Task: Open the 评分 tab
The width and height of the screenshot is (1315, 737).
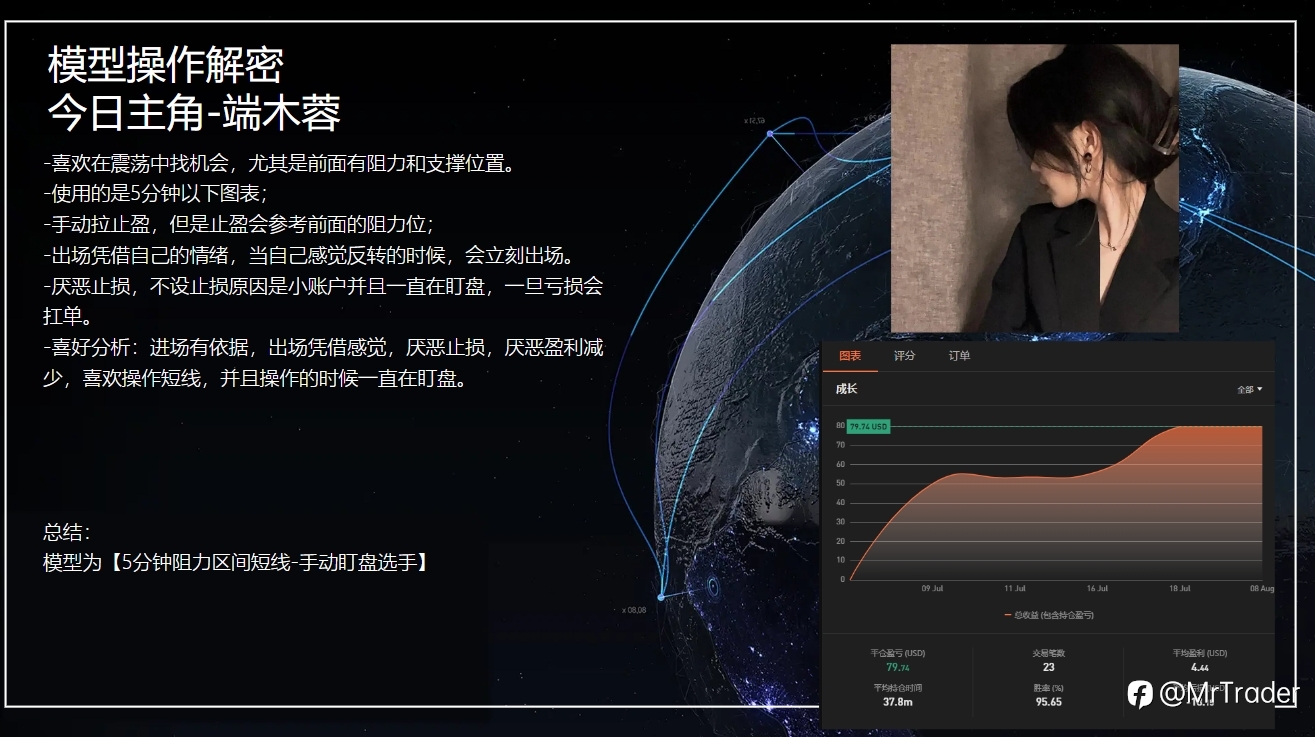Action: point(904,356)
